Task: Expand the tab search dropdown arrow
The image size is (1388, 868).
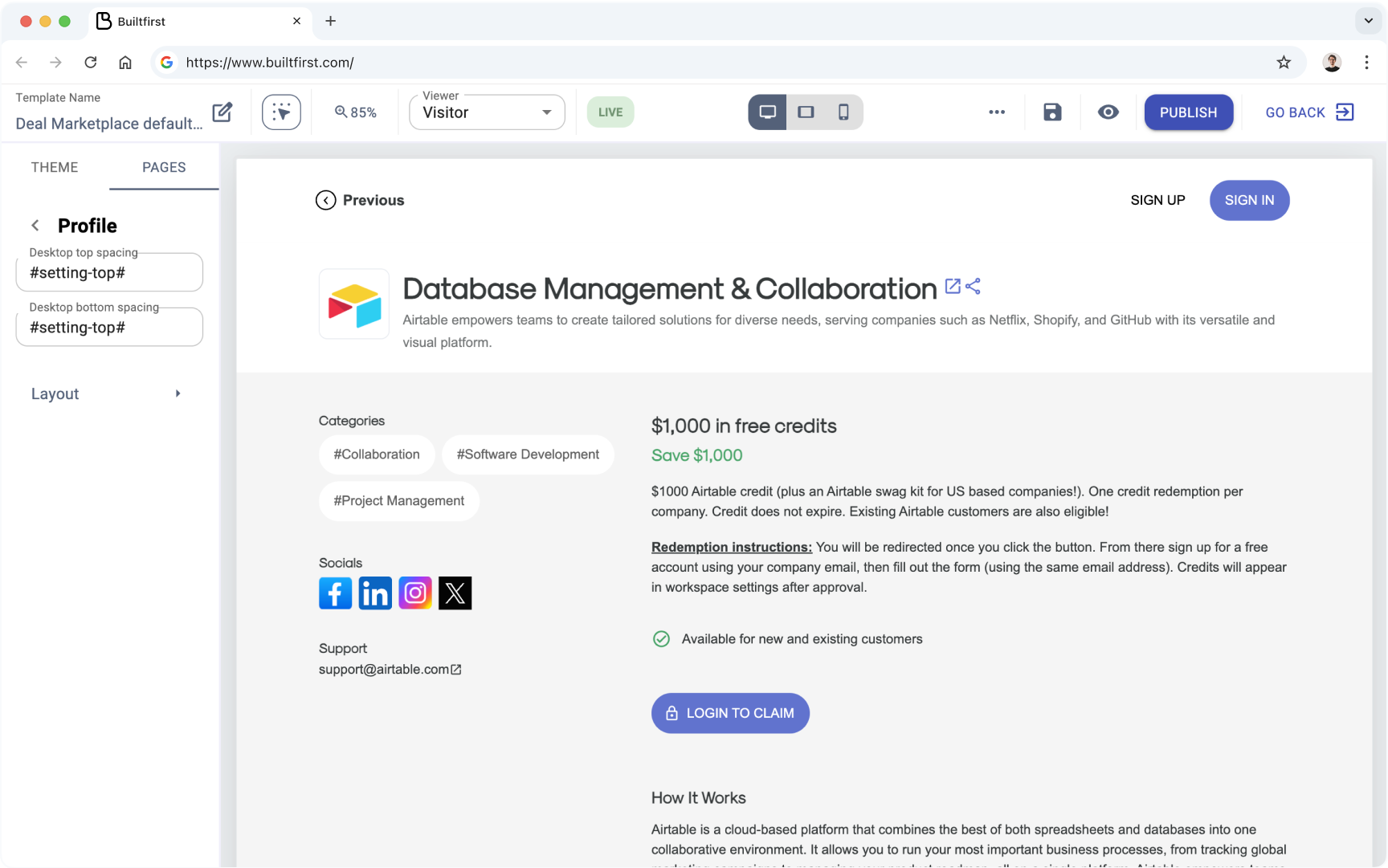Action: (1369, 21)
